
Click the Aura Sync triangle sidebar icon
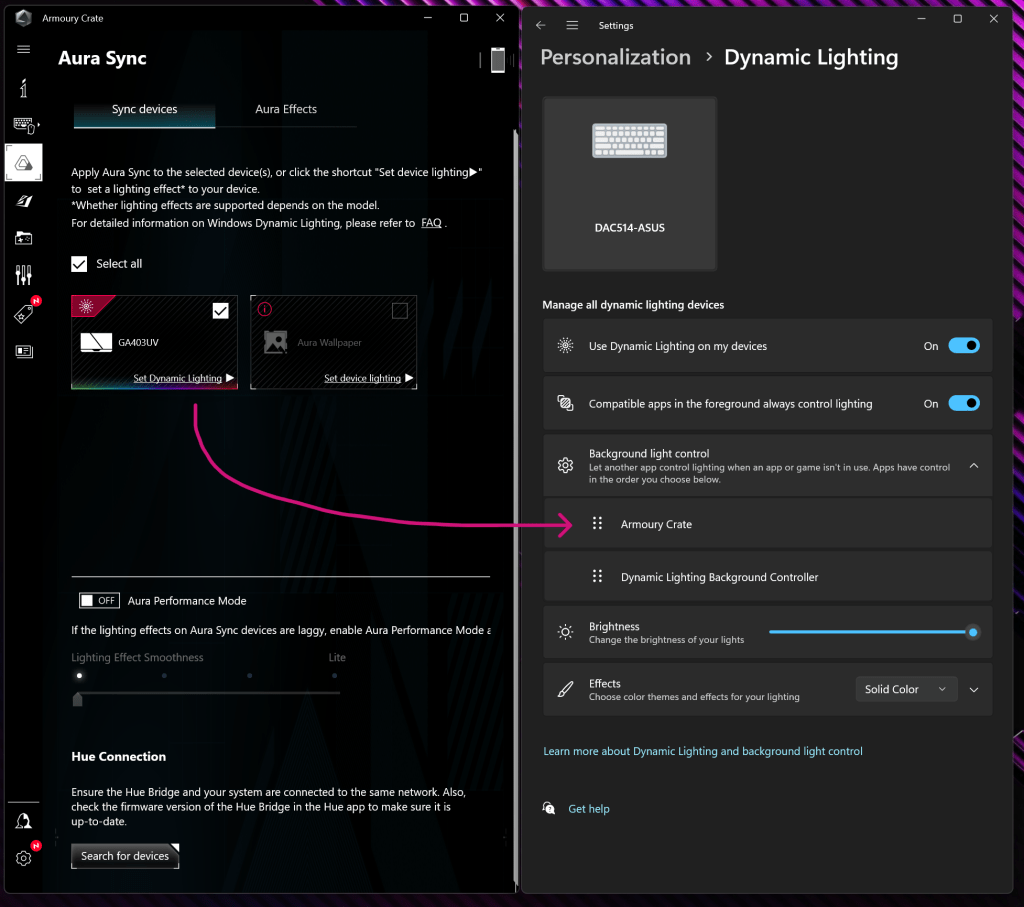click(x=24, y=162)
